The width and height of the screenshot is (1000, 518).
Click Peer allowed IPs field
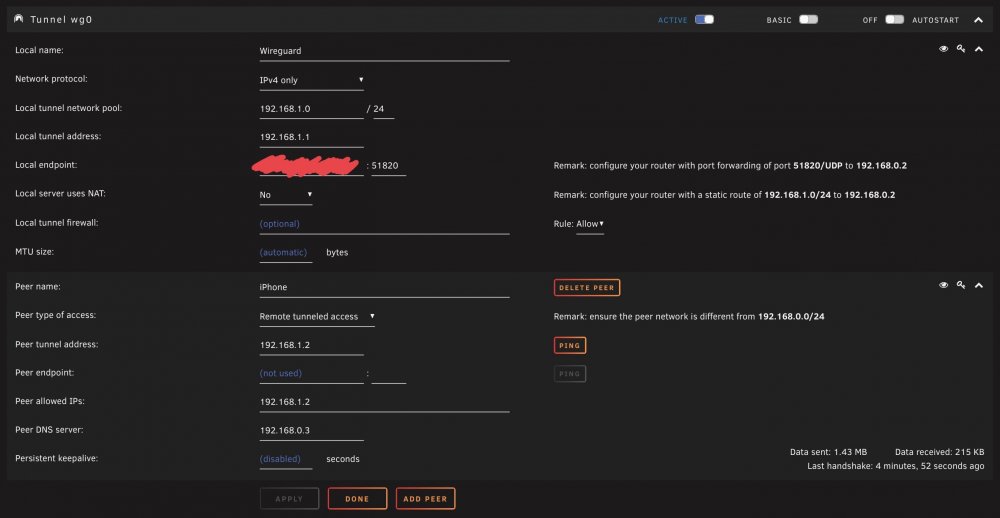point(384,403)
